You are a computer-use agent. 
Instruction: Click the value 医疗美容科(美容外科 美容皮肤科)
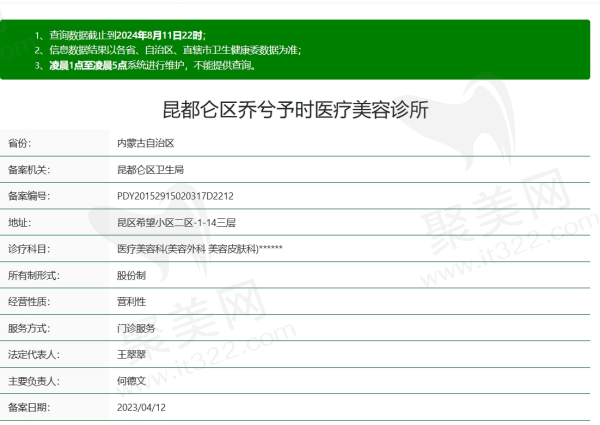[x=188, y=249]
